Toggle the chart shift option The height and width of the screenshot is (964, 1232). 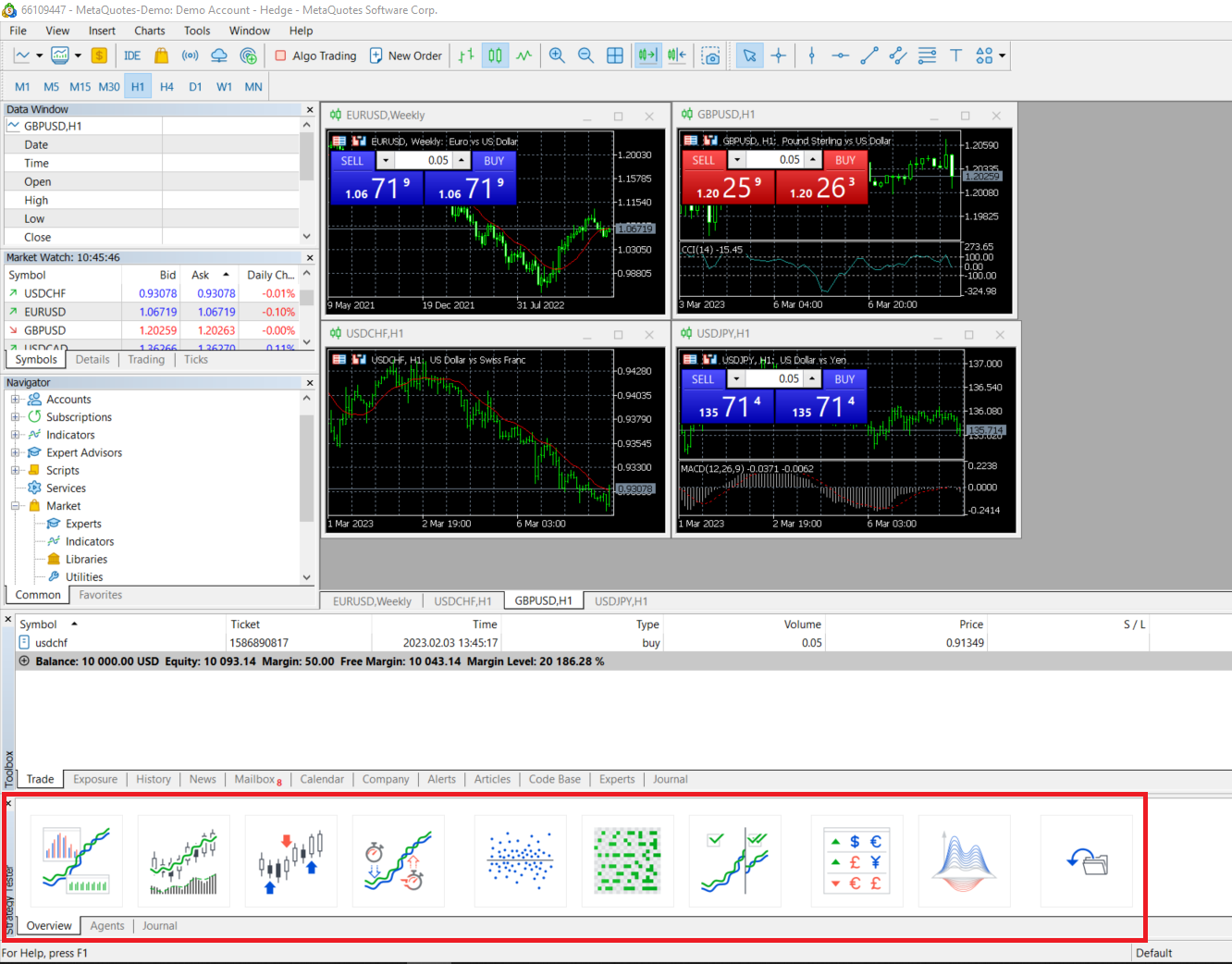pos(676,56)
